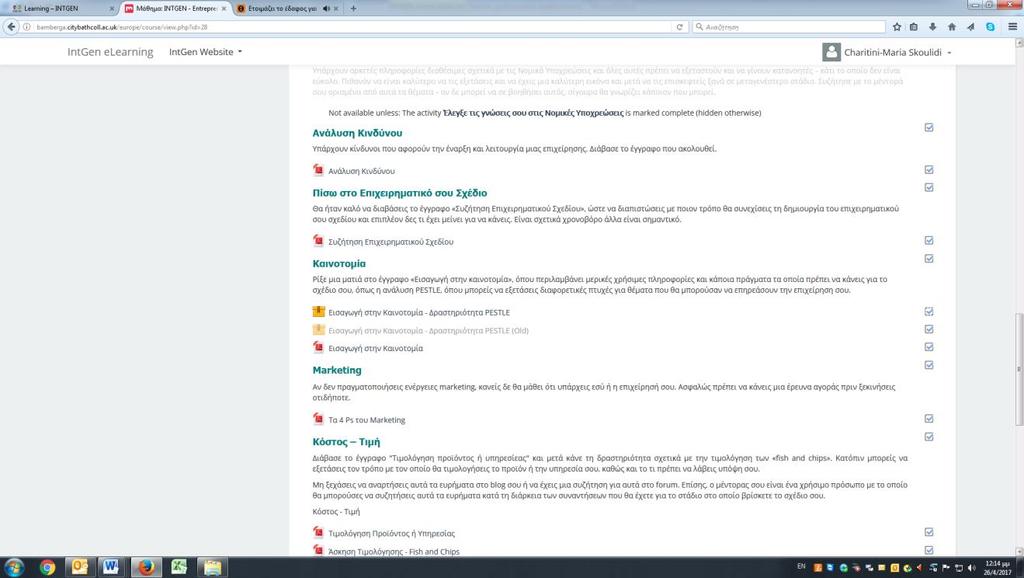Toggle completion for Τα 4 Ps του Marketing
The image size is (1024, 578).
coord(929,419)
